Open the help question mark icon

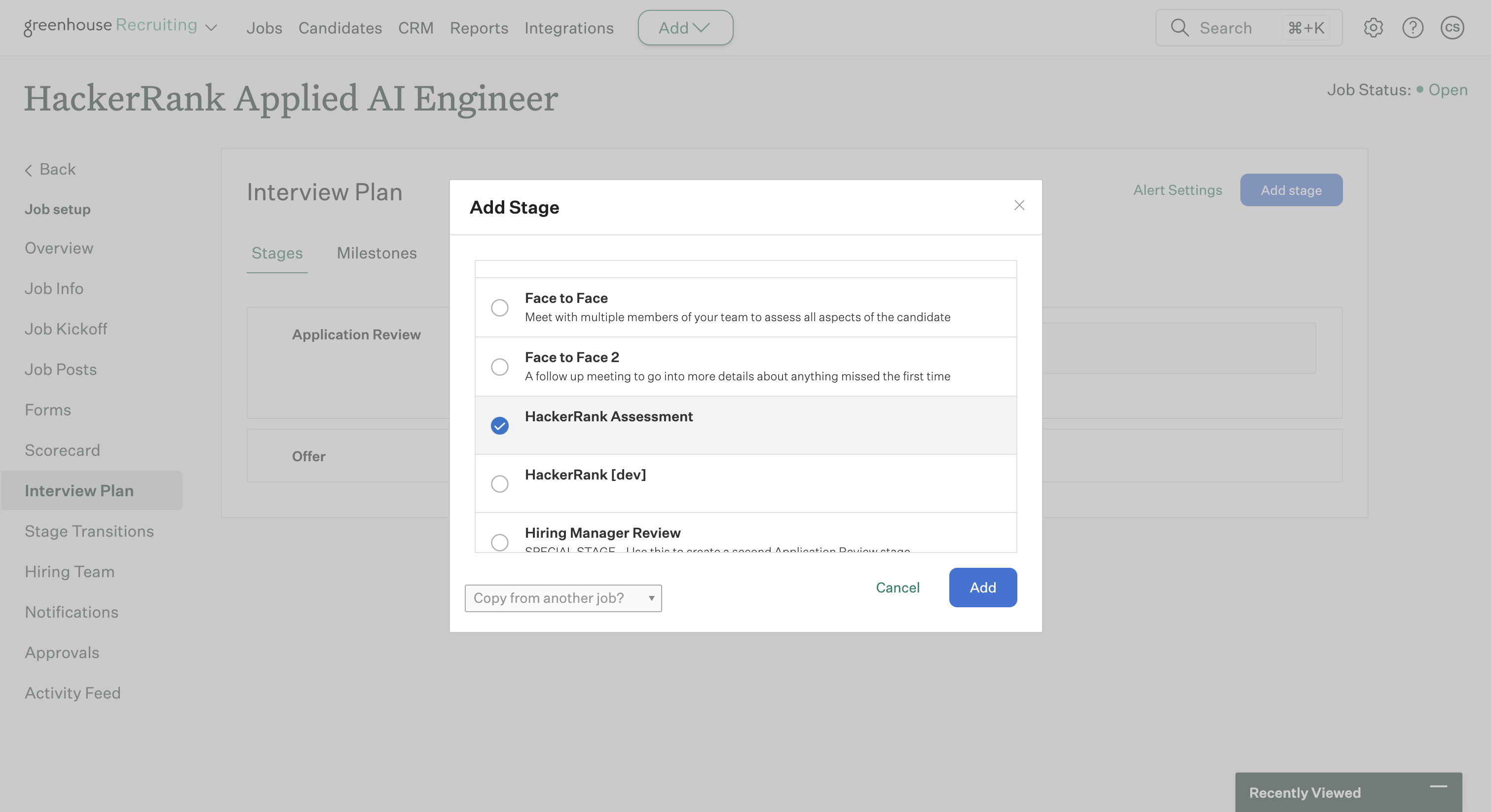point(1412,28)
